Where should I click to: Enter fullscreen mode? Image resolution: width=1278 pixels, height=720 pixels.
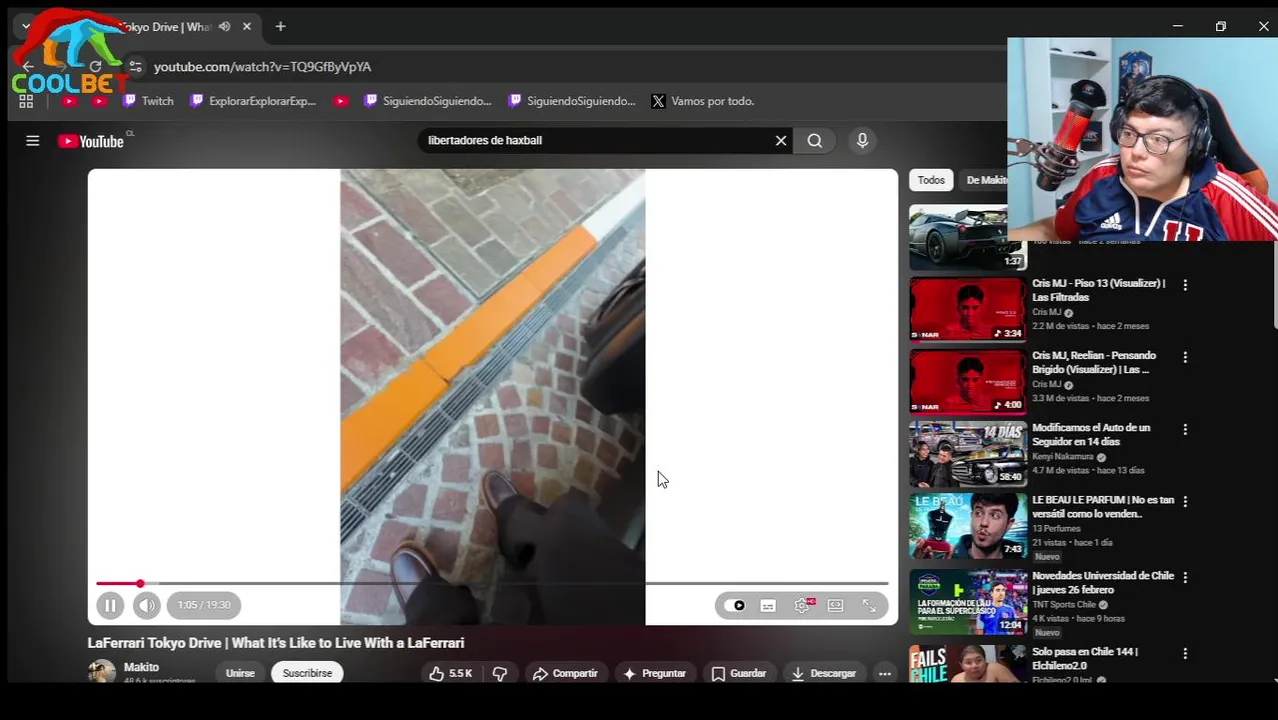pyautogui.click(x=869, y=605)
